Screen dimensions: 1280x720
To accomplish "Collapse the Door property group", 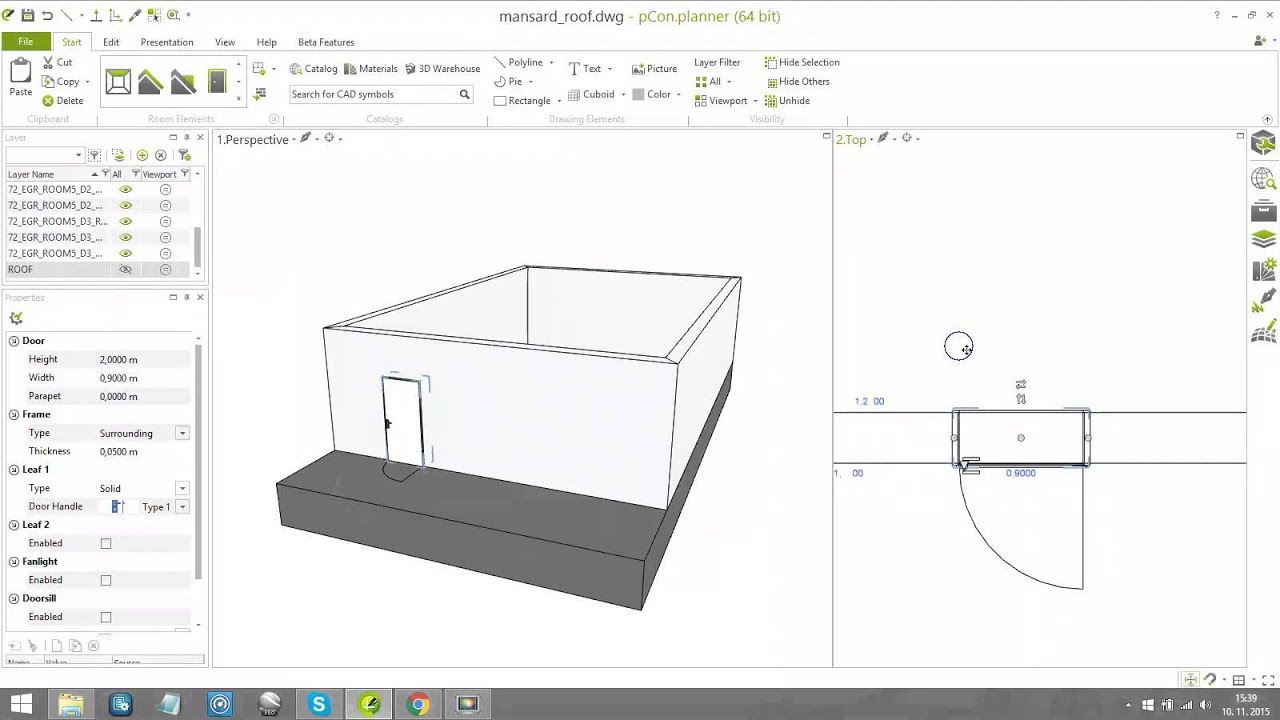I will click(14, 341).
